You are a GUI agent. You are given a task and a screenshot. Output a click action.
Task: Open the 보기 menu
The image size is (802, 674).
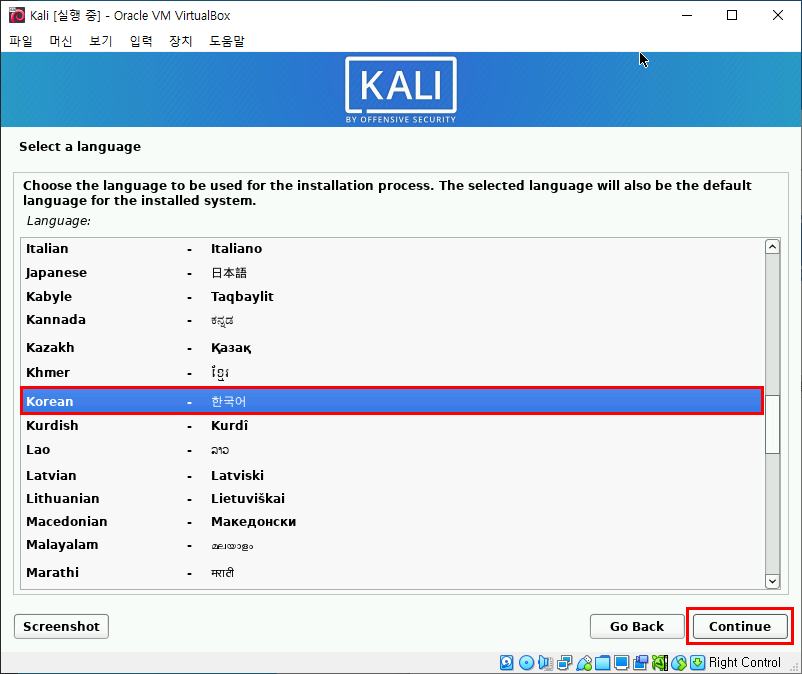[101, 40]
